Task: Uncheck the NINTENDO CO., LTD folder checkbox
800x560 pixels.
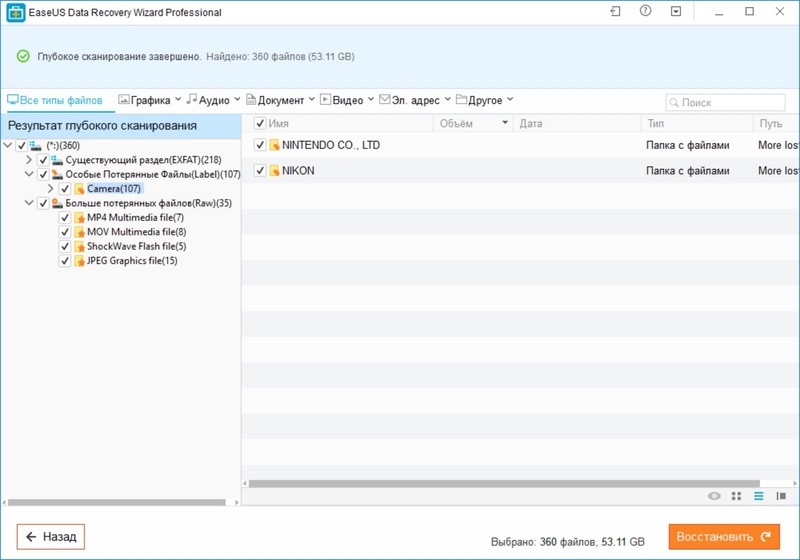Action: click(260, 145)
